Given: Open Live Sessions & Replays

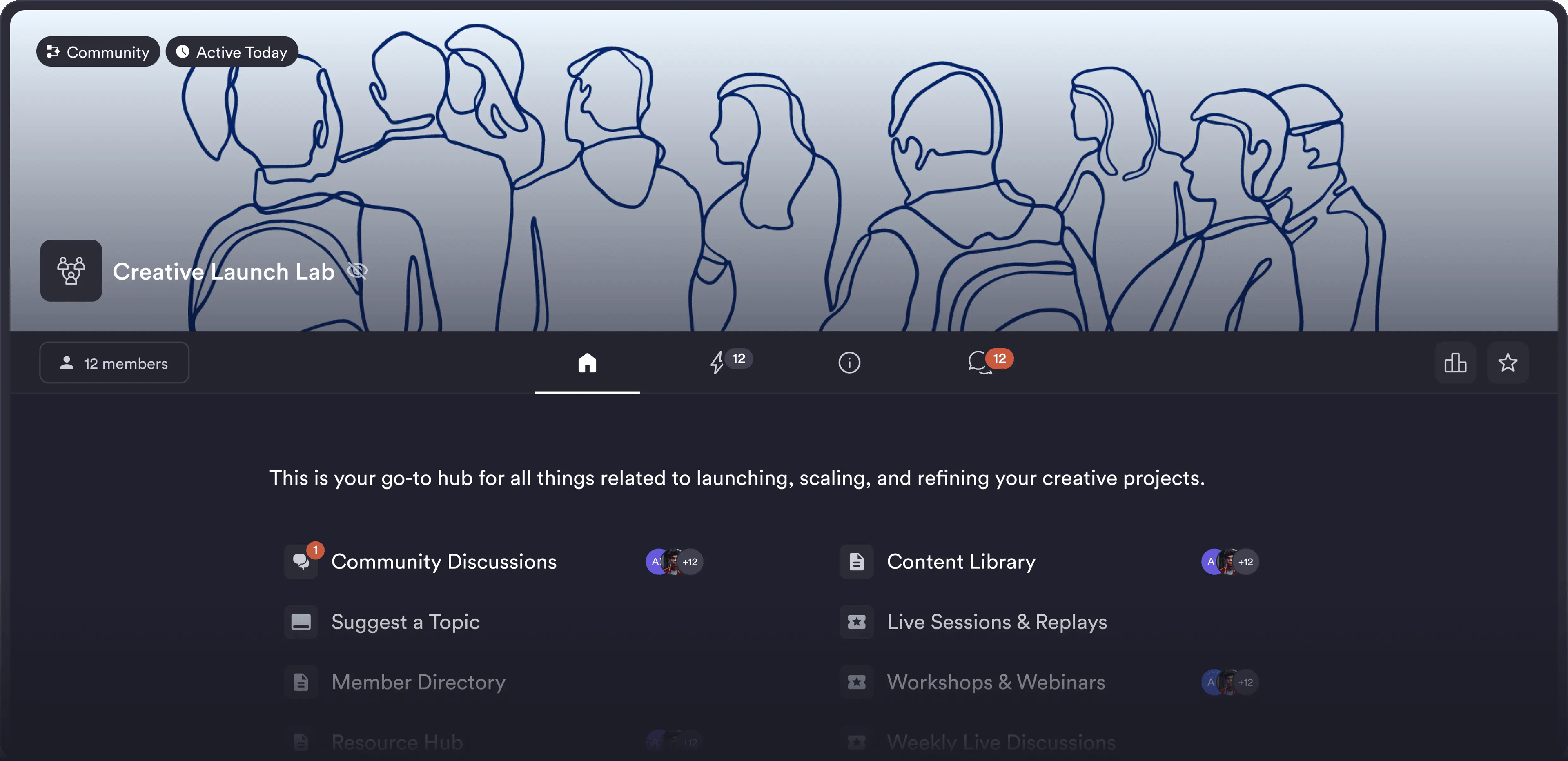Looking at the screenshot, I should point(996,622).
